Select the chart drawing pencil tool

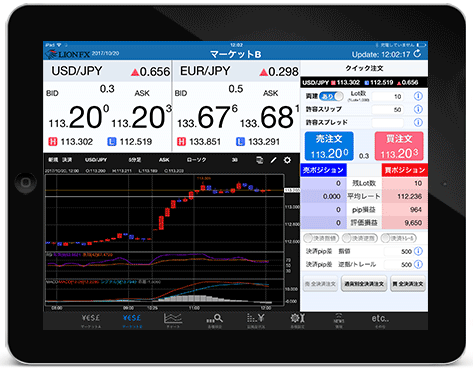click(273, 160)
